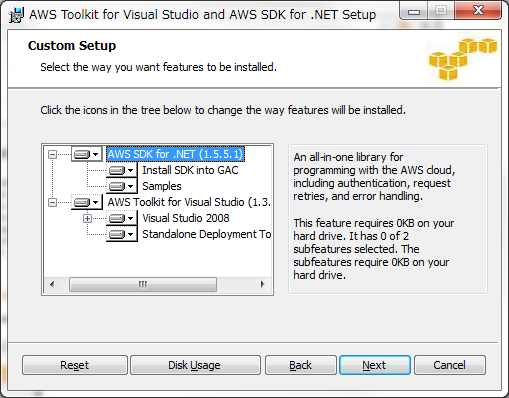
Task: Click the Next button
Action: [375, 365]
